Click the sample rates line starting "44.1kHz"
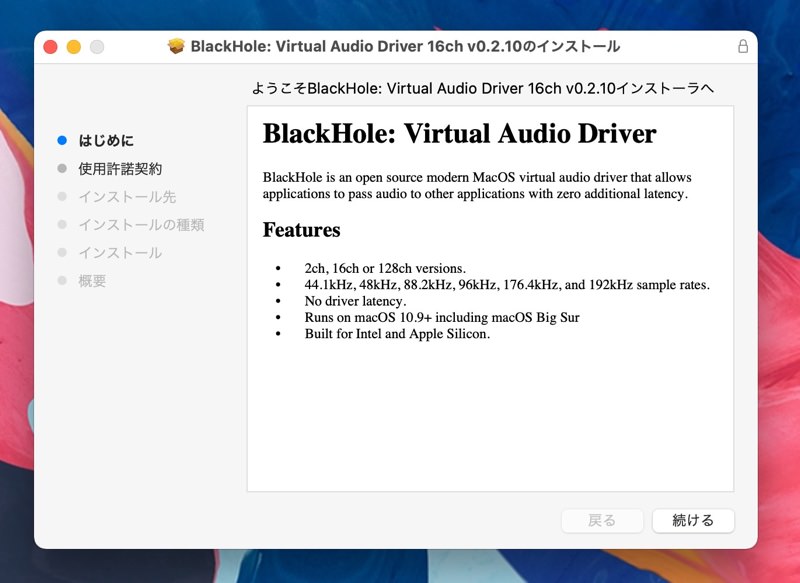The height and width of the screenshot is (583, 800). click(507, 285)
